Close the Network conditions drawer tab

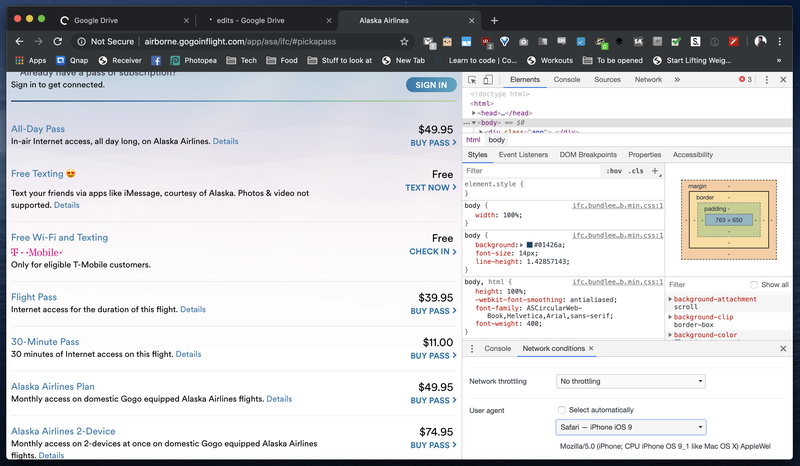point(591,348)
